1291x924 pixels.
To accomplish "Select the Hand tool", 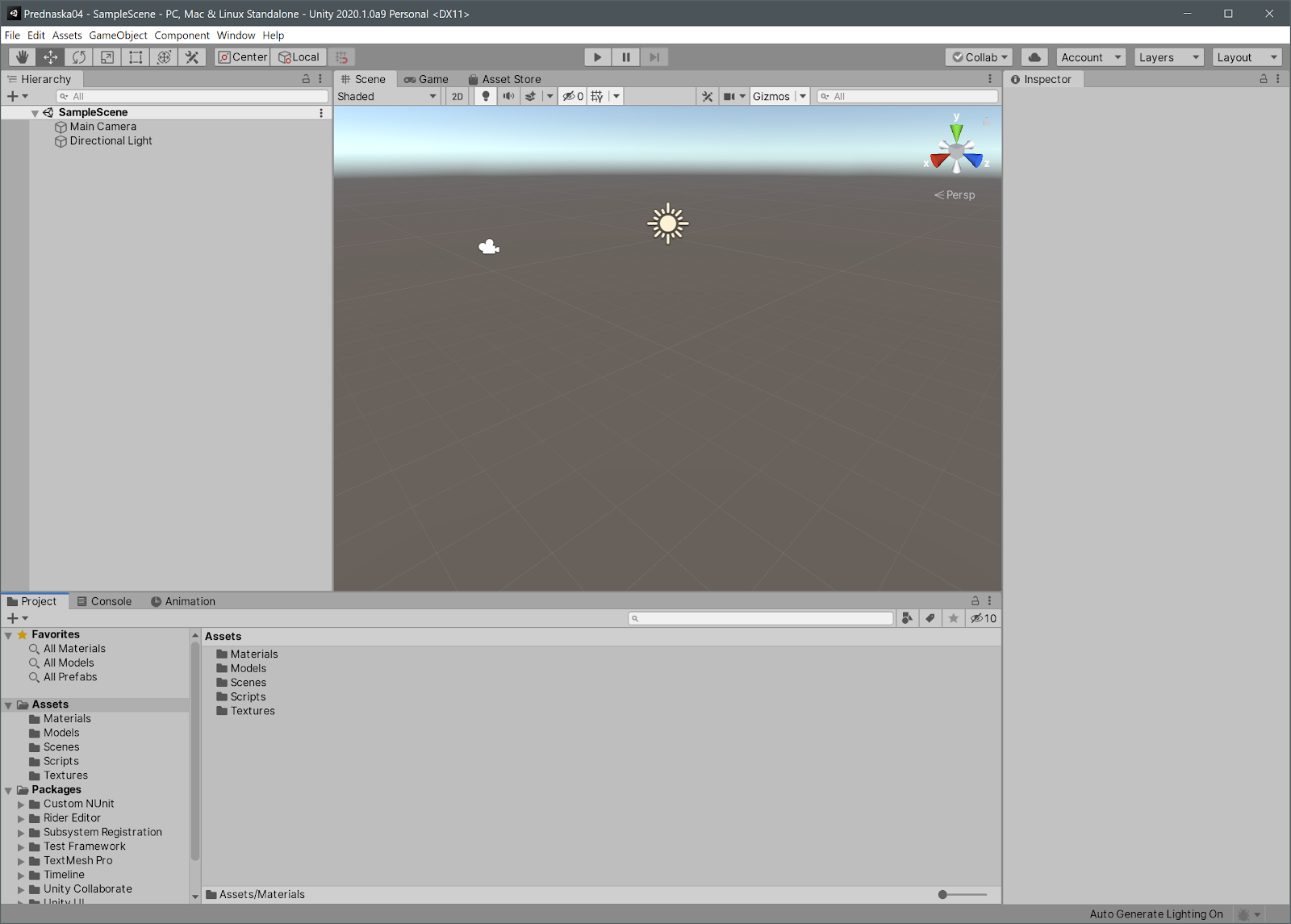I will (x=22, y=57).
